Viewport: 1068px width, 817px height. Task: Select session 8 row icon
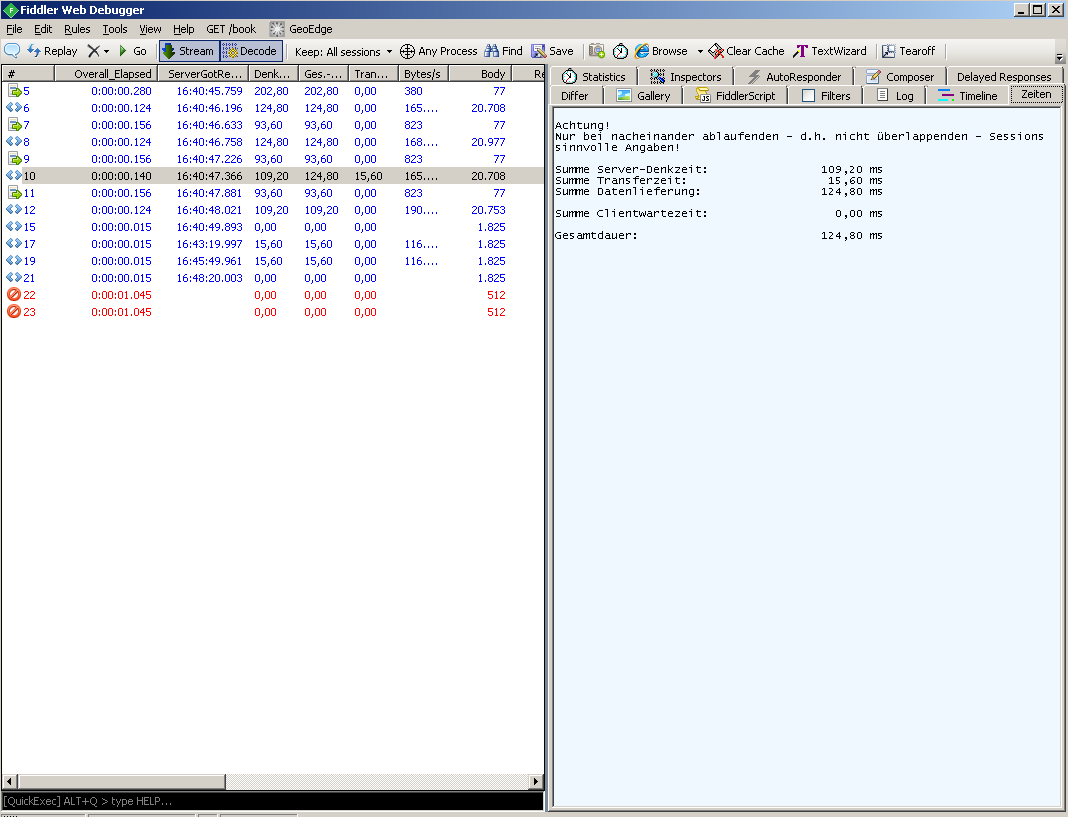coord(14,142)
